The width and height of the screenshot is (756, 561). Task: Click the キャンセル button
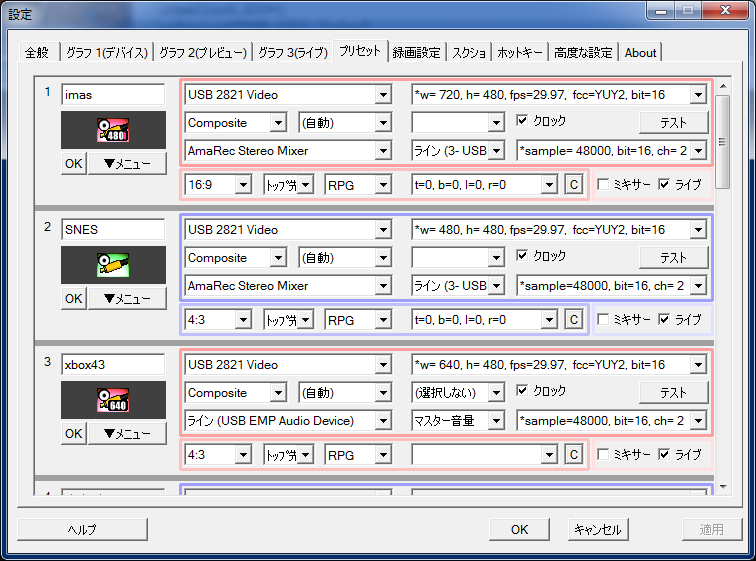click(x=598, y=529)
